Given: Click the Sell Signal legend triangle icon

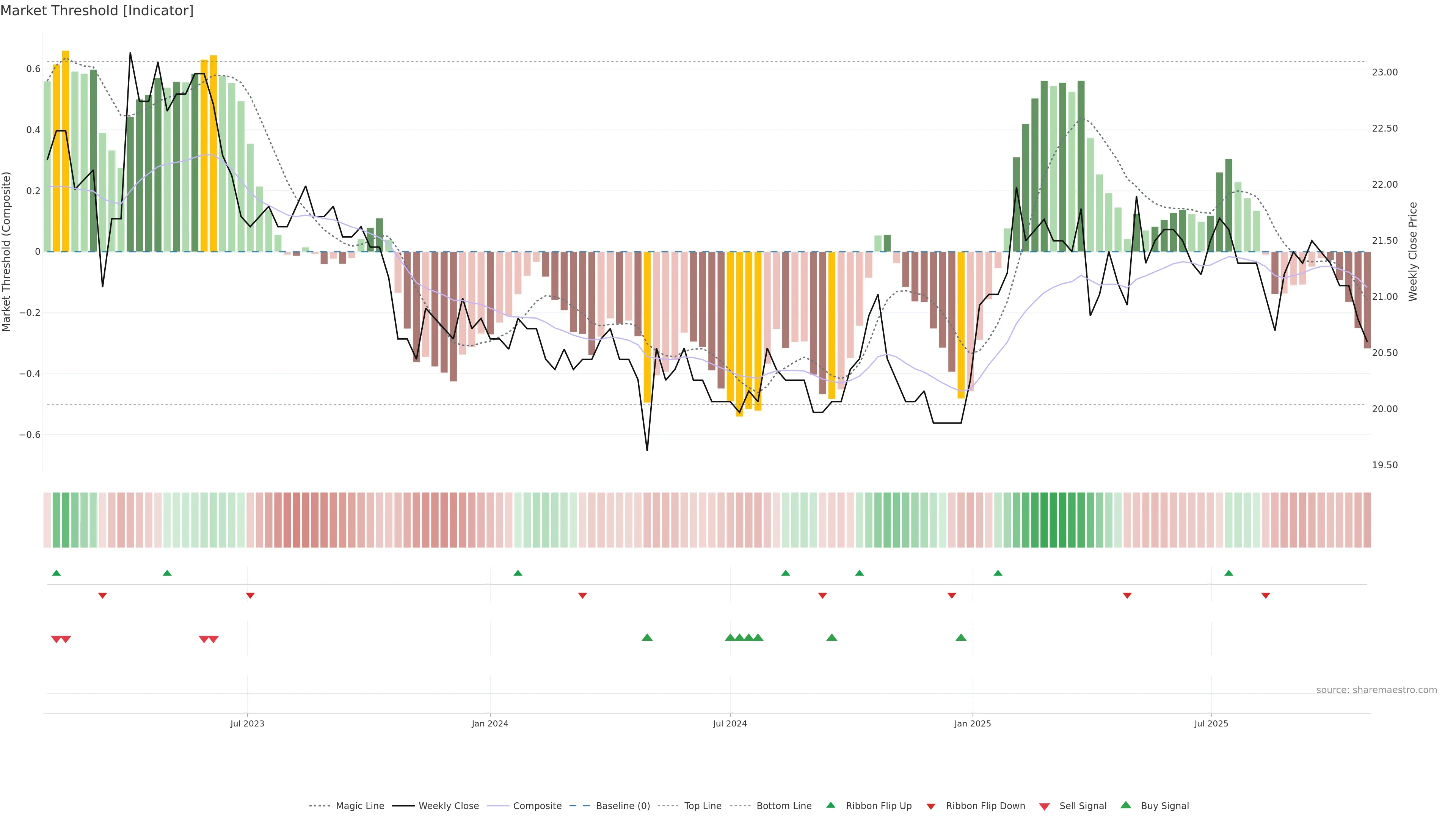Looking at the screenshot, I should point(1044,806).
